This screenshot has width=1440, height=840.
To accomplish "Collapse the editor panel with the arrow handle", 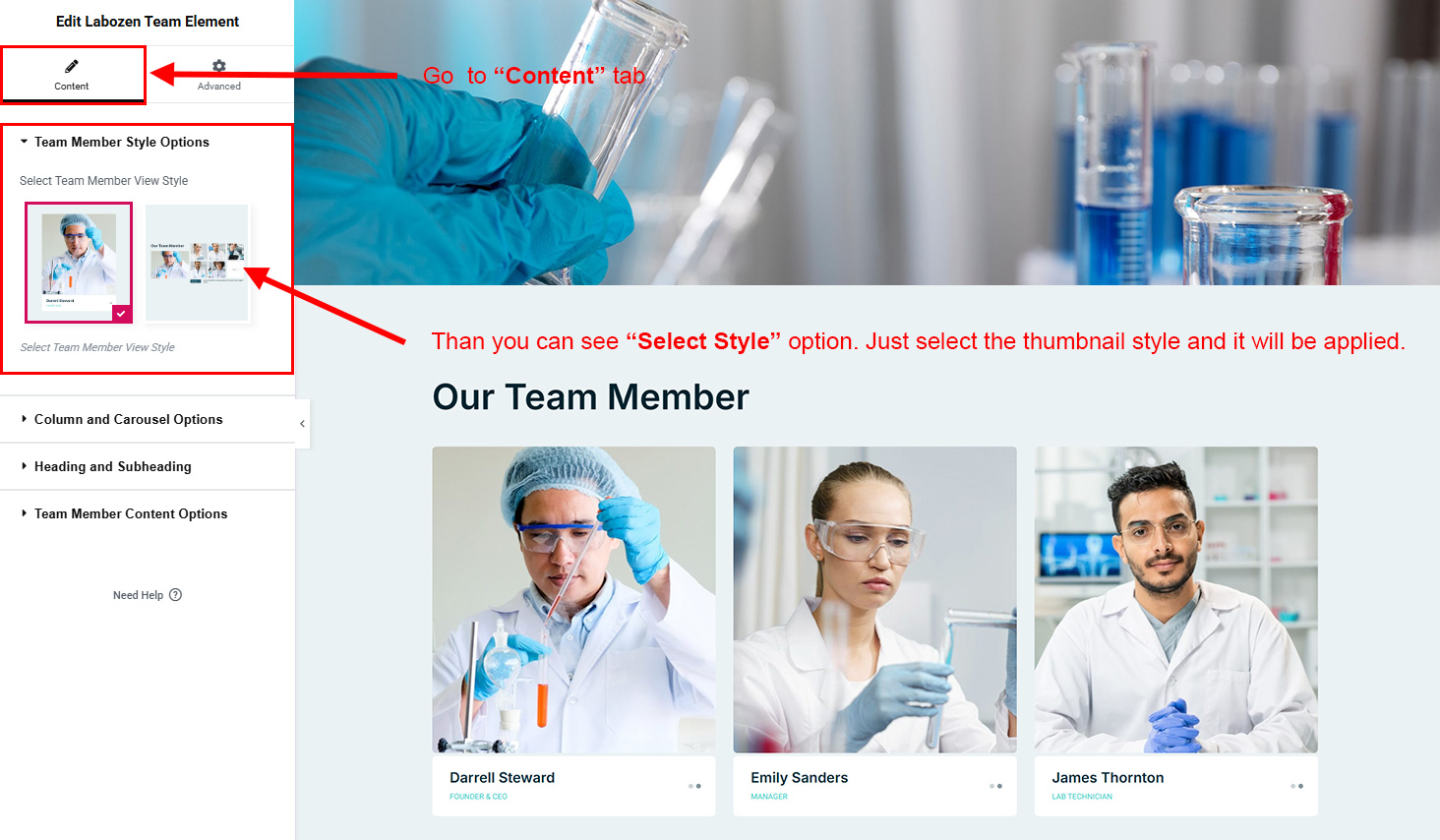I will (x=302, y=424).
